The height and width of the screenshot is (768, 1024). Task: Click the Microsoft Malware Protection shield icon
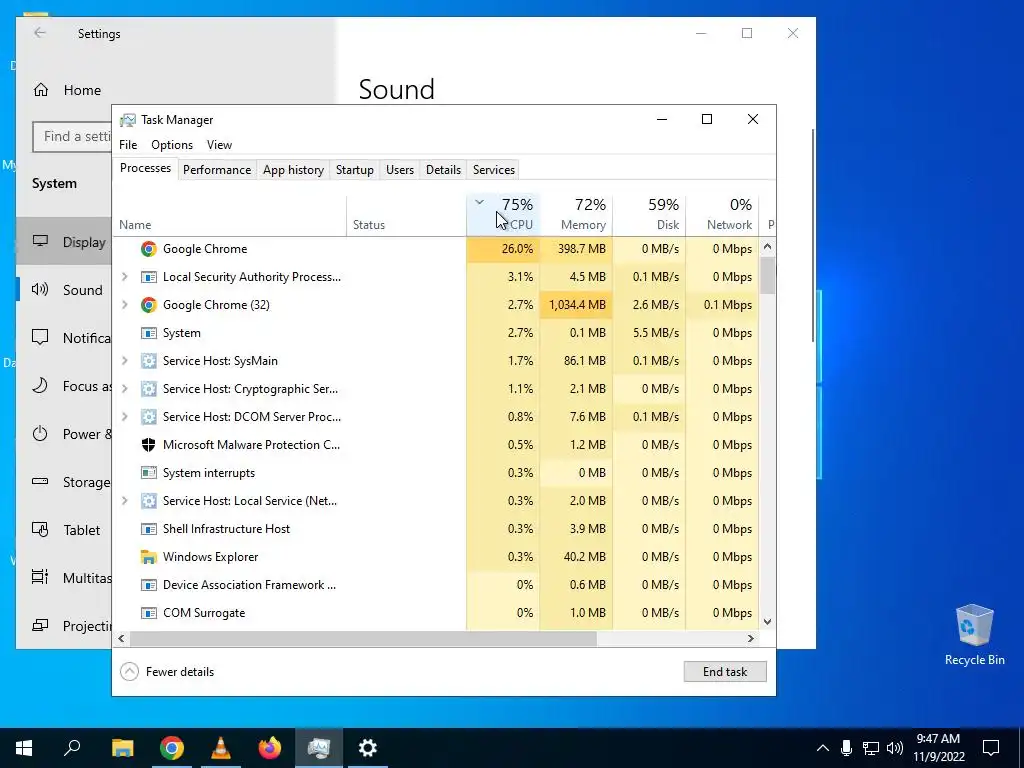pyautogui.click(x=149, y=445)
